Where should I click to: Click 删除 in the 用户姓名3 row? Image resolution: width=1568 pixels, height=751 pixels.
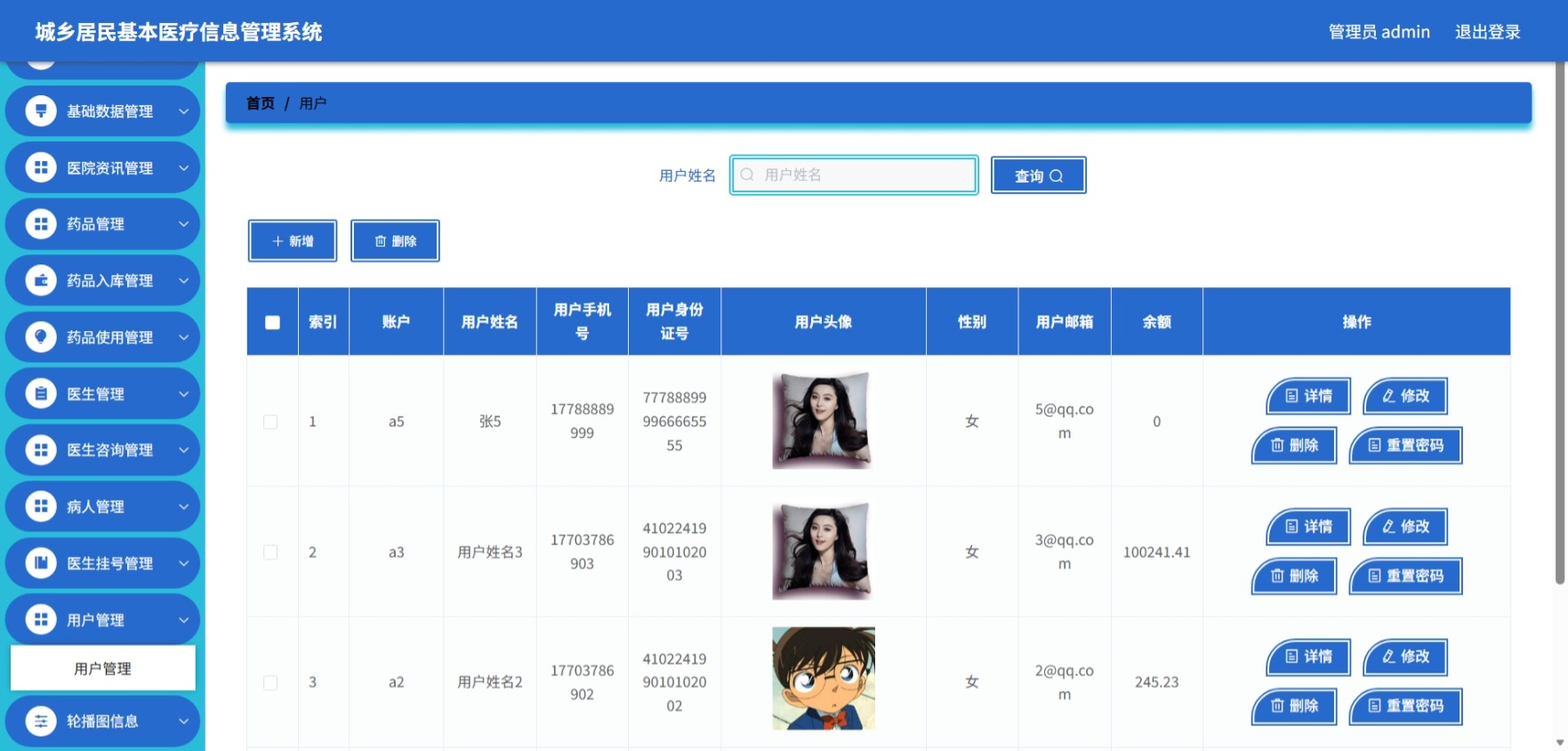click(1294, 576)
